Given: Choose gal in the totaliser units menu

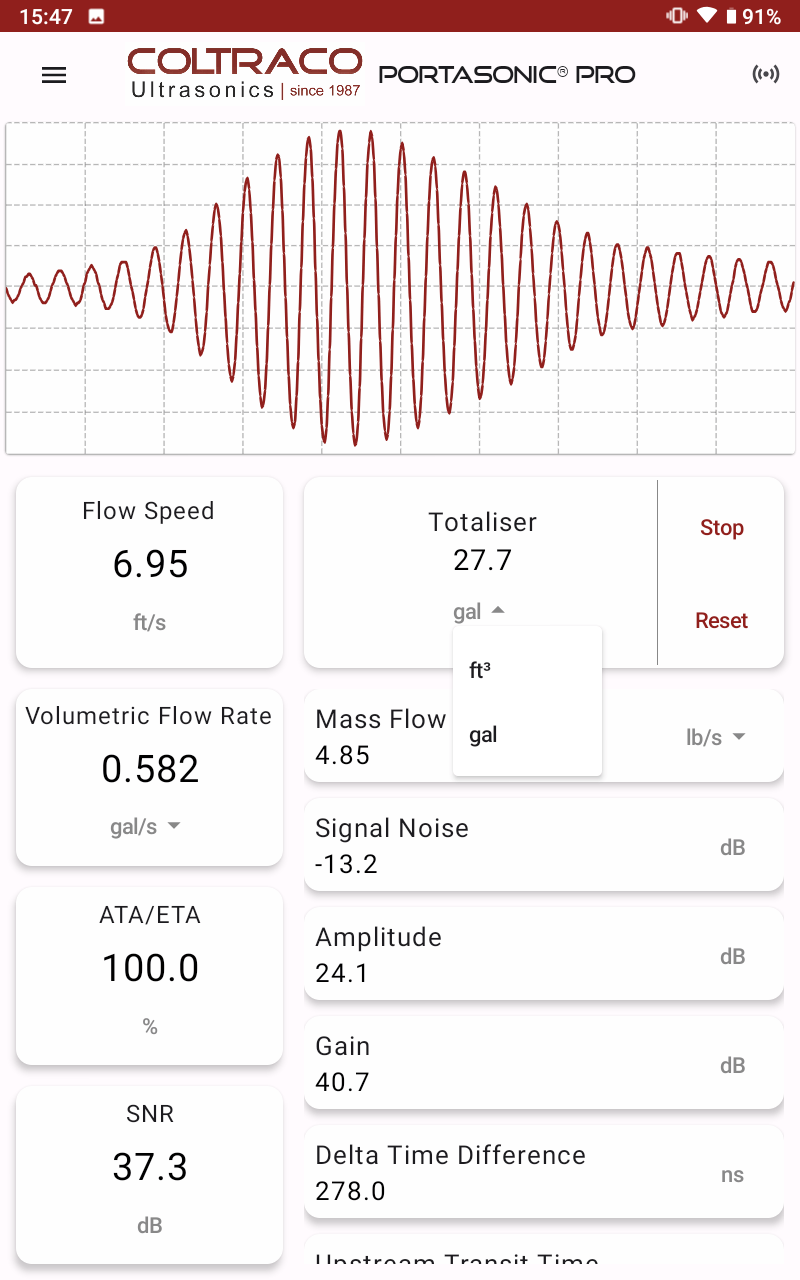Looking at the screenshot, I should click(483, 735).
